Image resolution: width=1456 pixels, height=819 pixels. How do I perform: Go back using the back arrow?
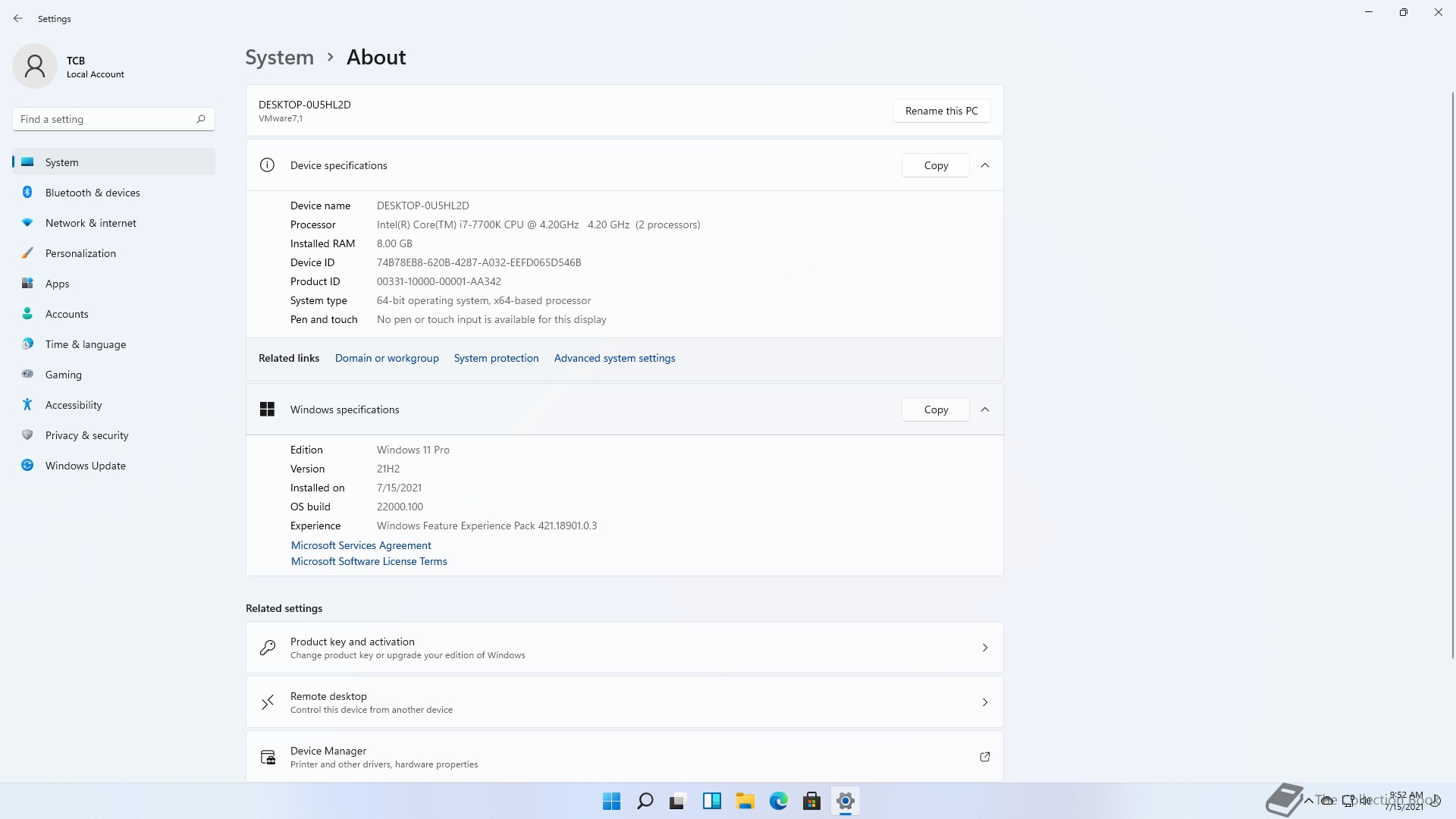18,18
